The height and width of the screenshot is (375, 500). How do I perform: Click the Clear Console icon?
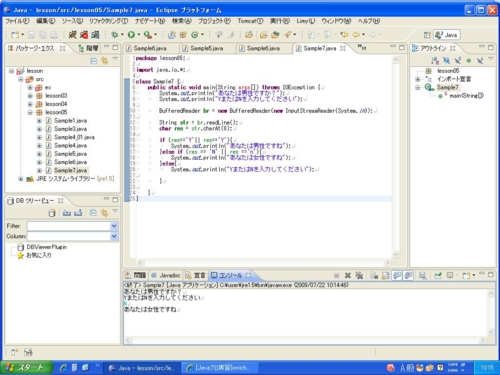(x=374, y=275)
